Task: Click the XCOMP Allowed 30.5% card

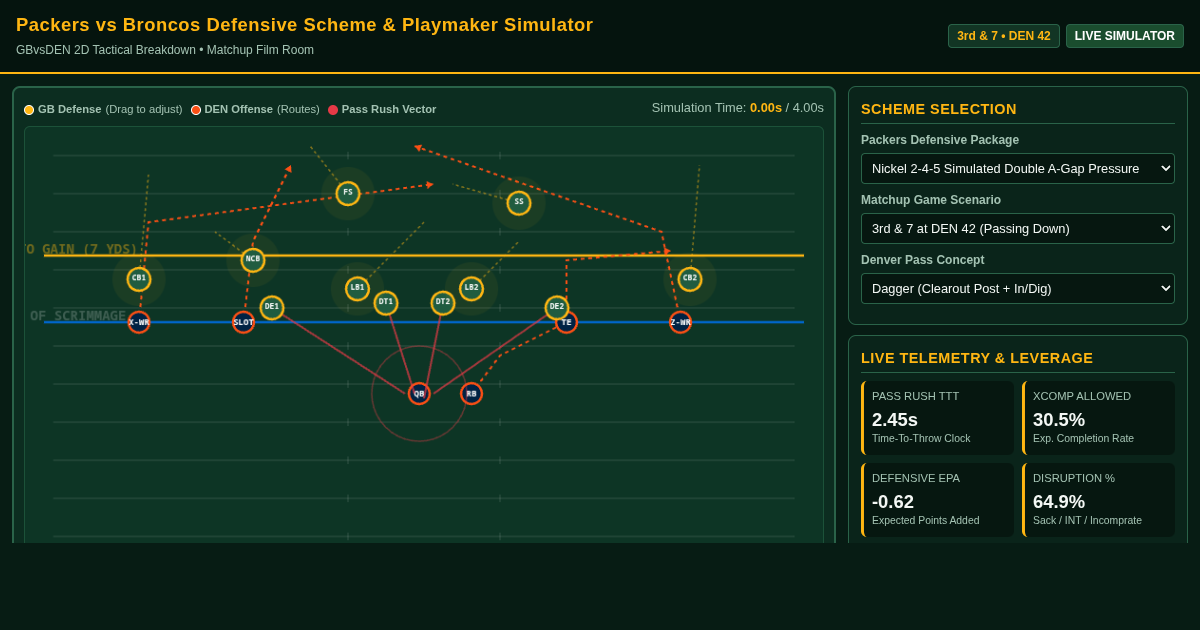Action: tap(1098, 418)
